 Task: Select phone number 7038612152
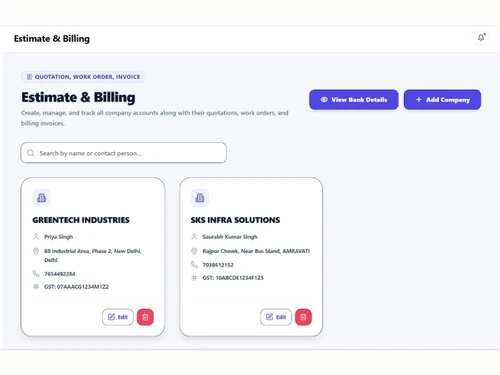pyautogui.click(x=218, y=265)
